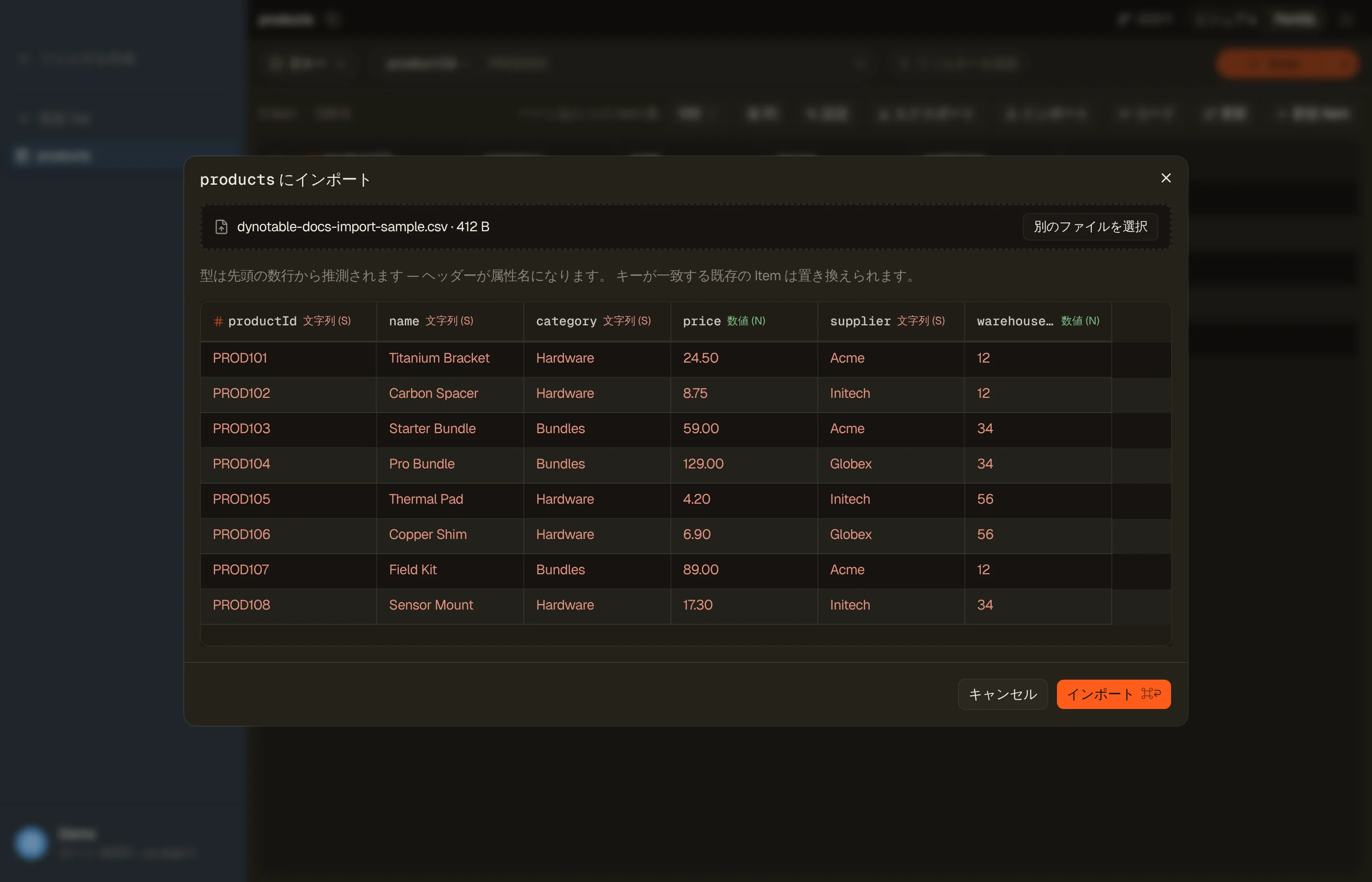Click the CSV file icon beside the filename
Image resolution: width=1372 pixels, height=882 pixels.
[x=221, y=227]
